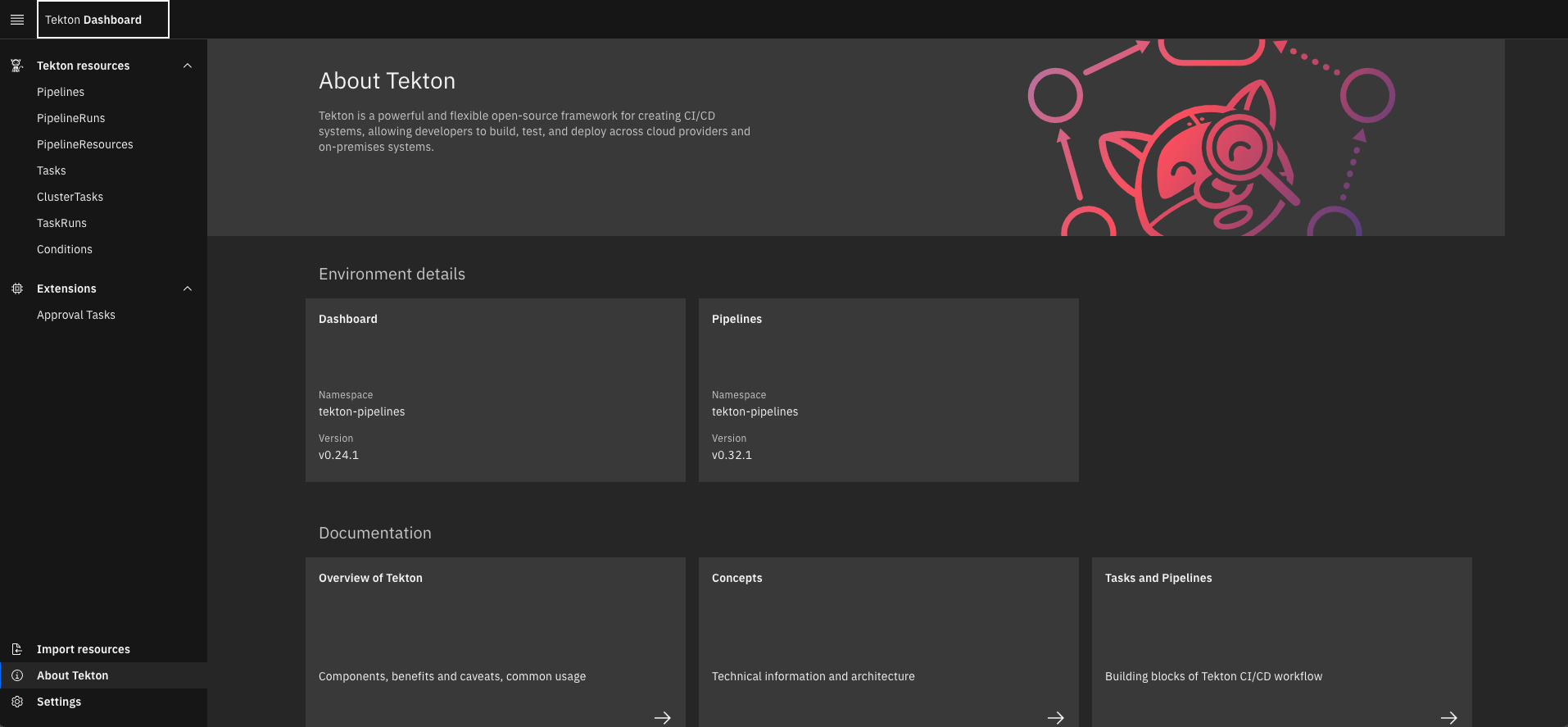Open the Concepts documentation card
This screenshot has height=727, width=1568.
click(889, 643)
